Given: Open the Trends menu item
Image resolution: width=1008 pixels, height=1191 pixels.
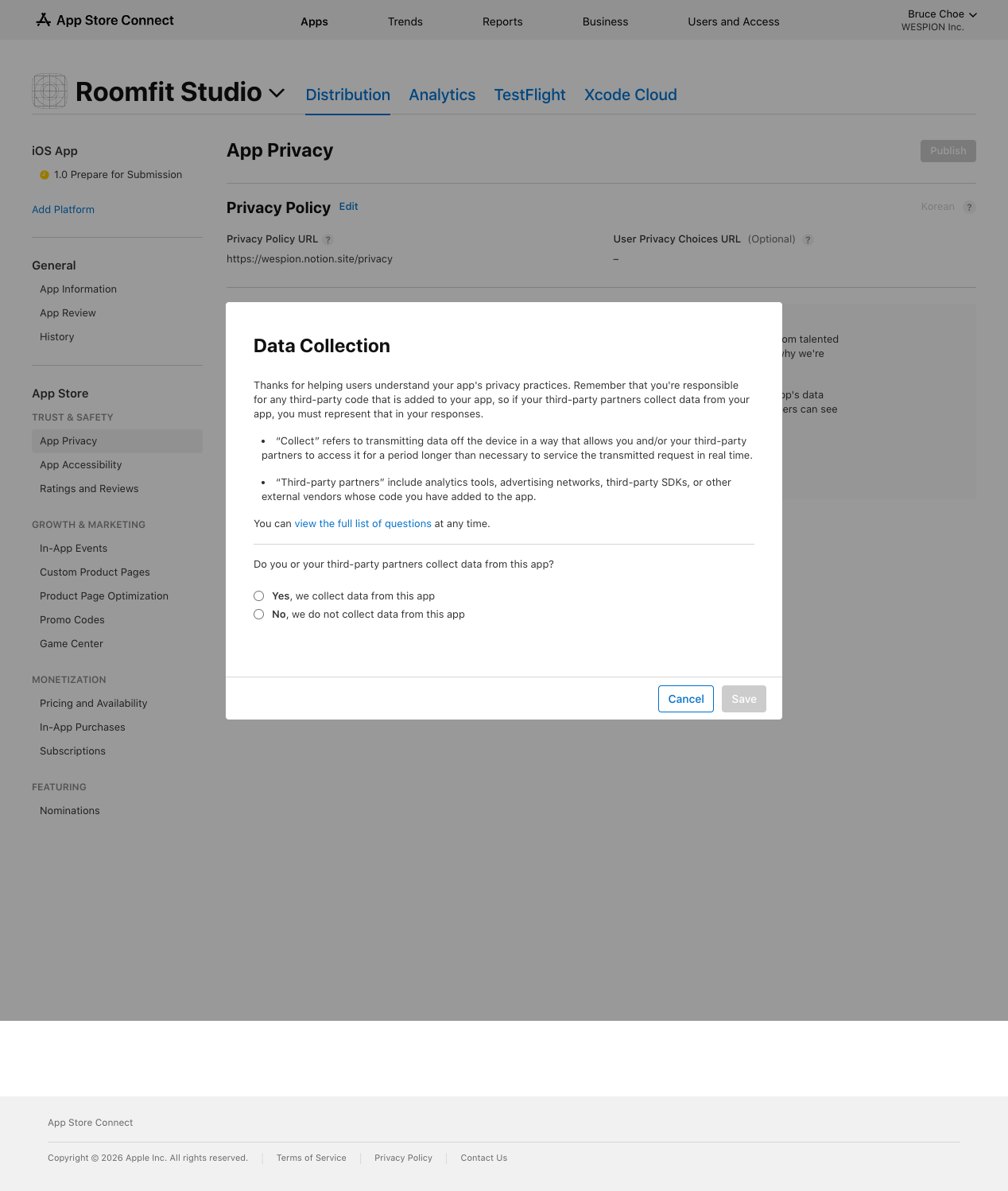Looking at the screenshot, I should [405, 21].
